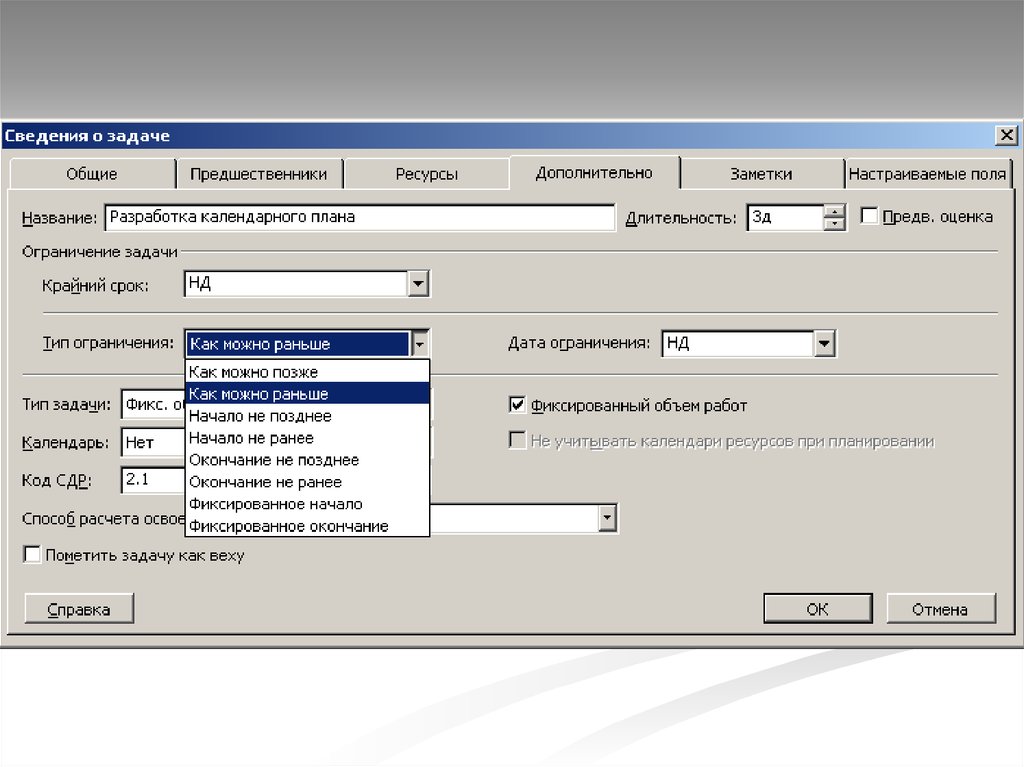The height and width of the screenshot is (767, 1024).
Task: Click the Название task name field
Action: coord(359,217)
